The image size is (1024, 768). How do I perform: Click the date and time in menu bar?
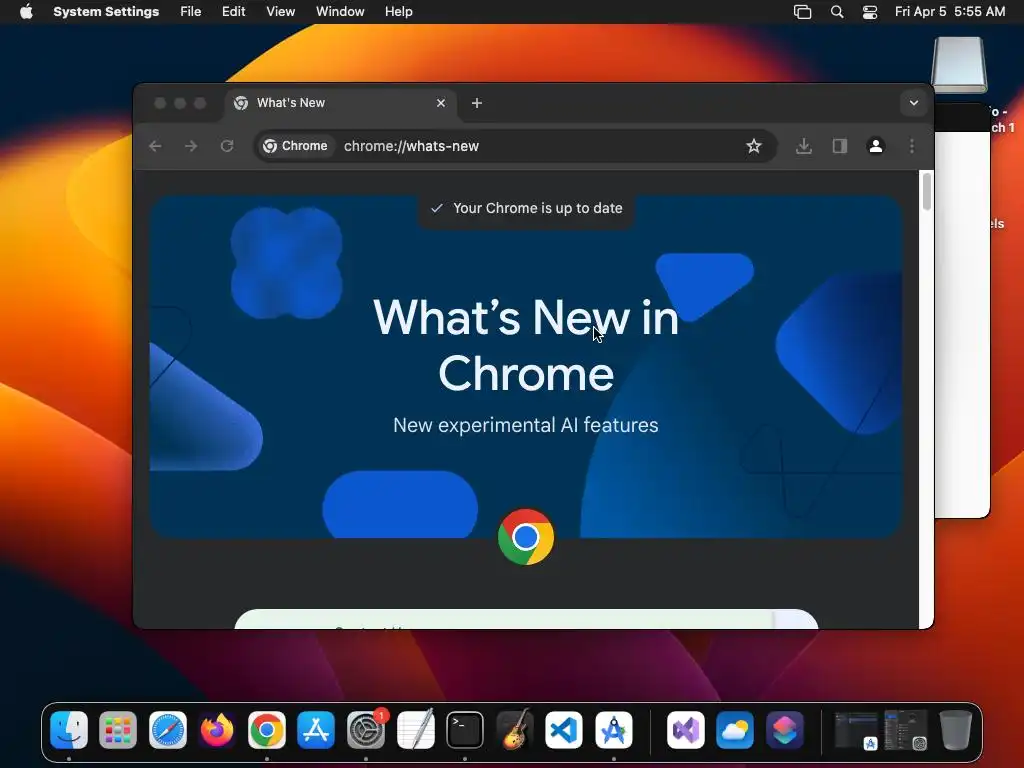coord(950,12)
